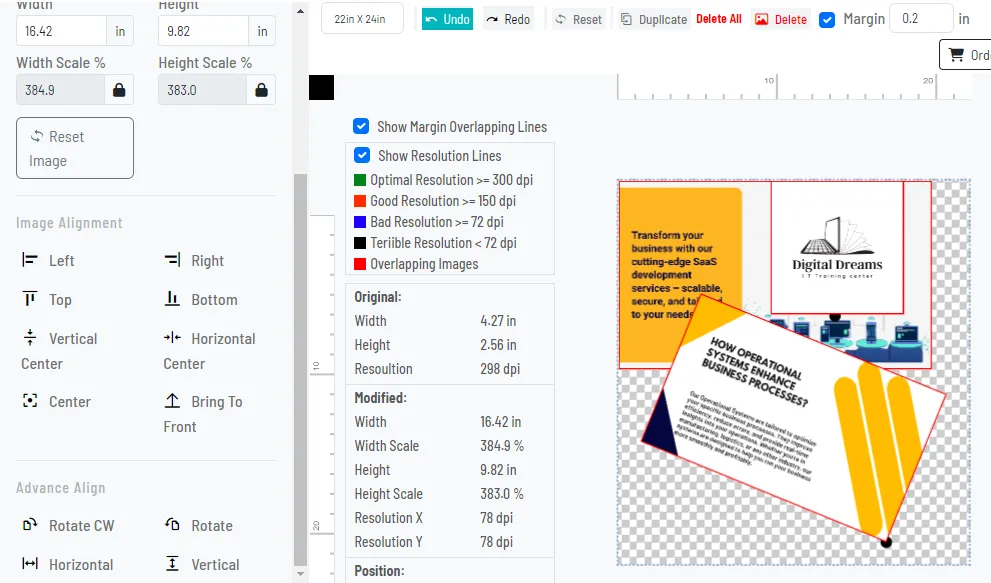Center the image on canvas

56,402
